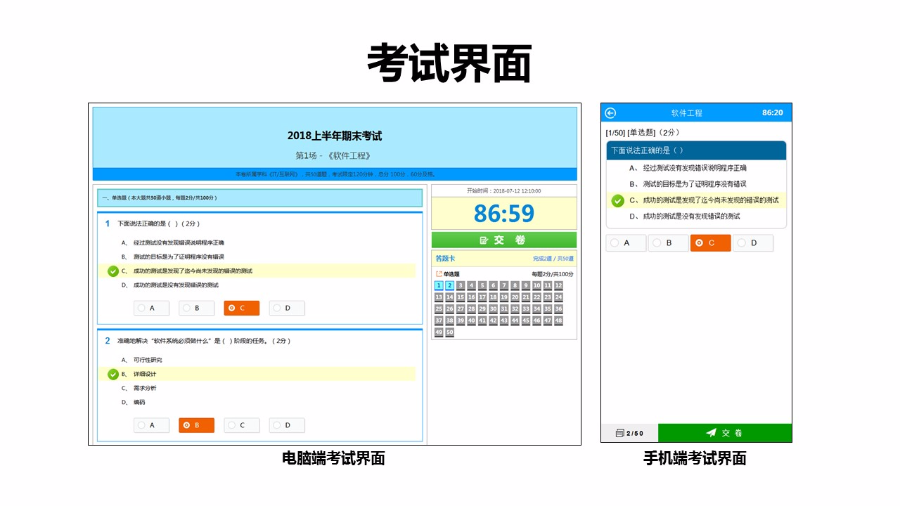
Task: Select radio C for question 2
Action: coord(242,425)
